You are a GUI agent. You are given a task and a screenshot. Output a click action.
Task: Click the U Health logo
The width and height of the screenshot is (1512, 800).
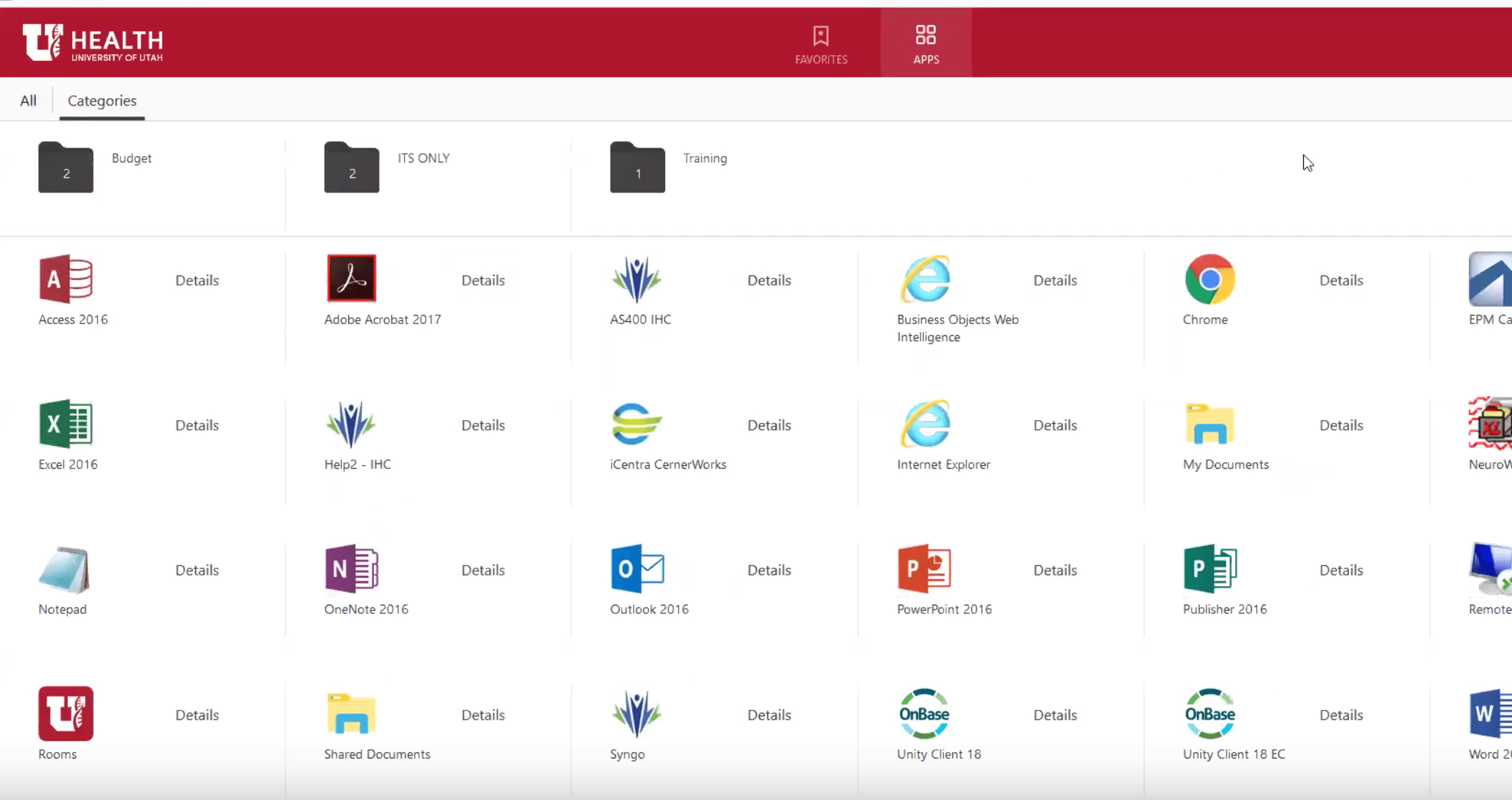pyautogui.click(x=93, y=43)
